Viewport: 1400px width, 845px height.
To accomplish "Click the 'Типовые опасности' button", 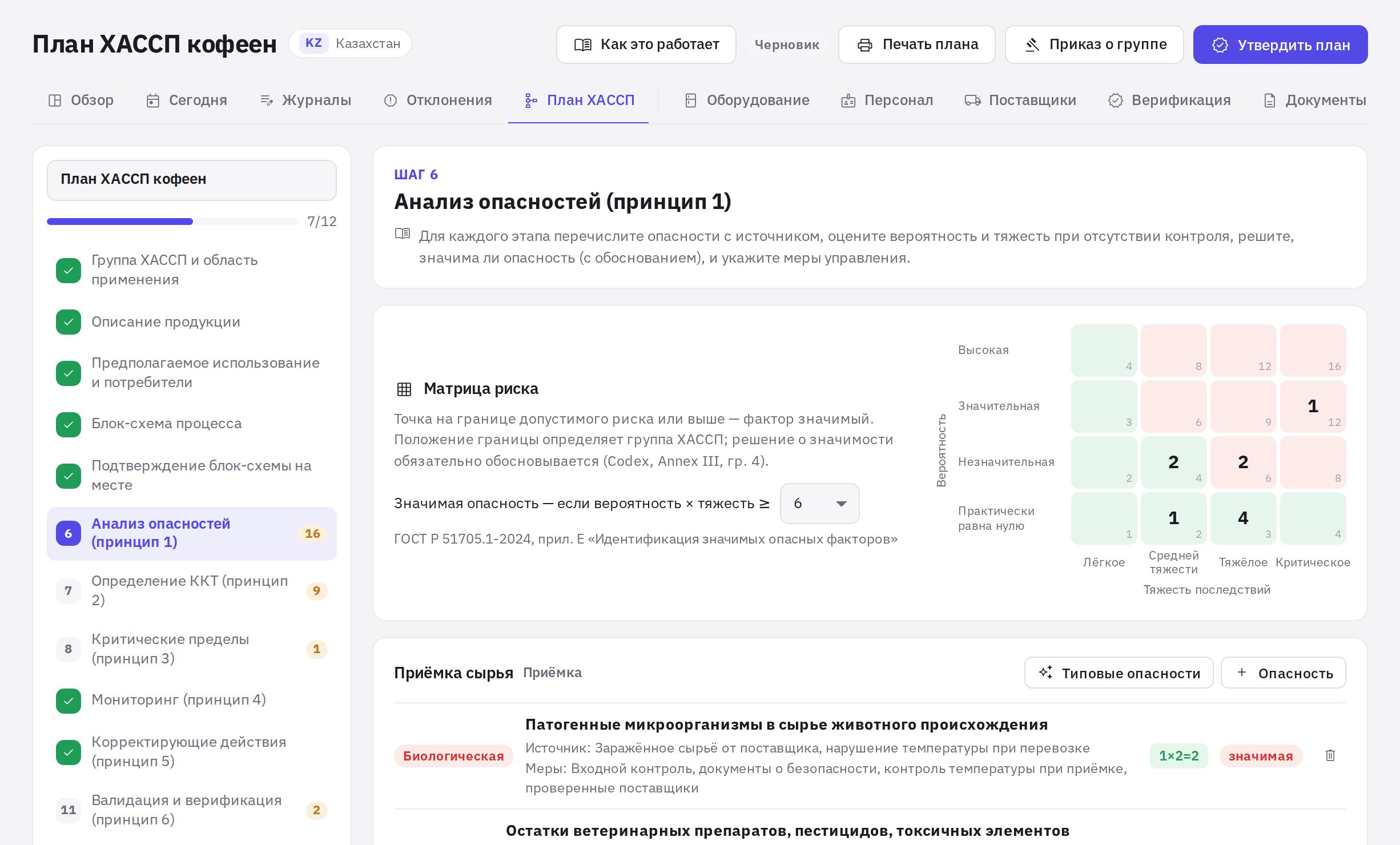I will [x=1119, y=673].
